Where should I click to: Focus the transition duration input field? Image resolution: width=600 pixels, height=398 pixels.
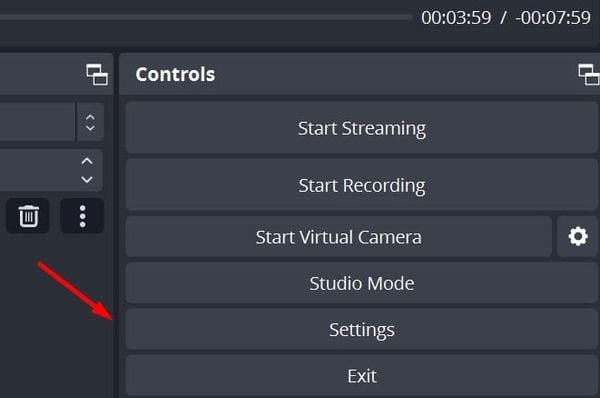click(x=38, y=170)
